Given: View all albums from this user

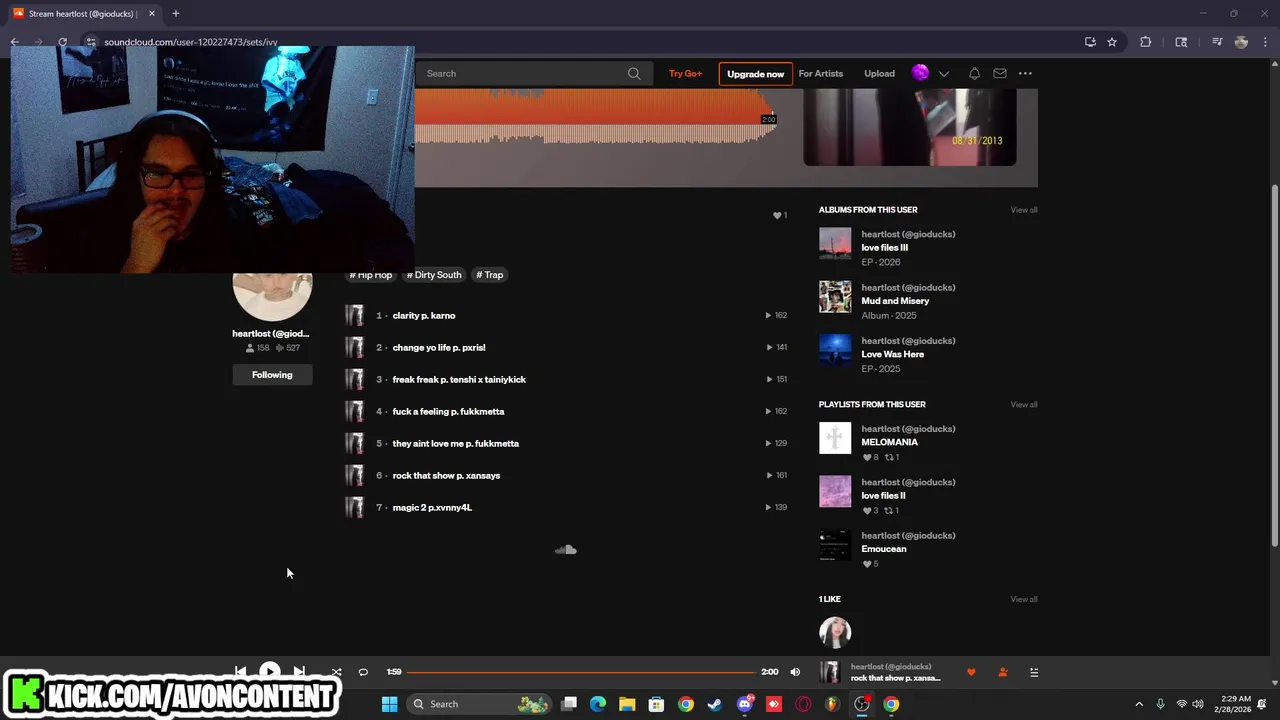Looking at the screenshot, I should 1023,210.
